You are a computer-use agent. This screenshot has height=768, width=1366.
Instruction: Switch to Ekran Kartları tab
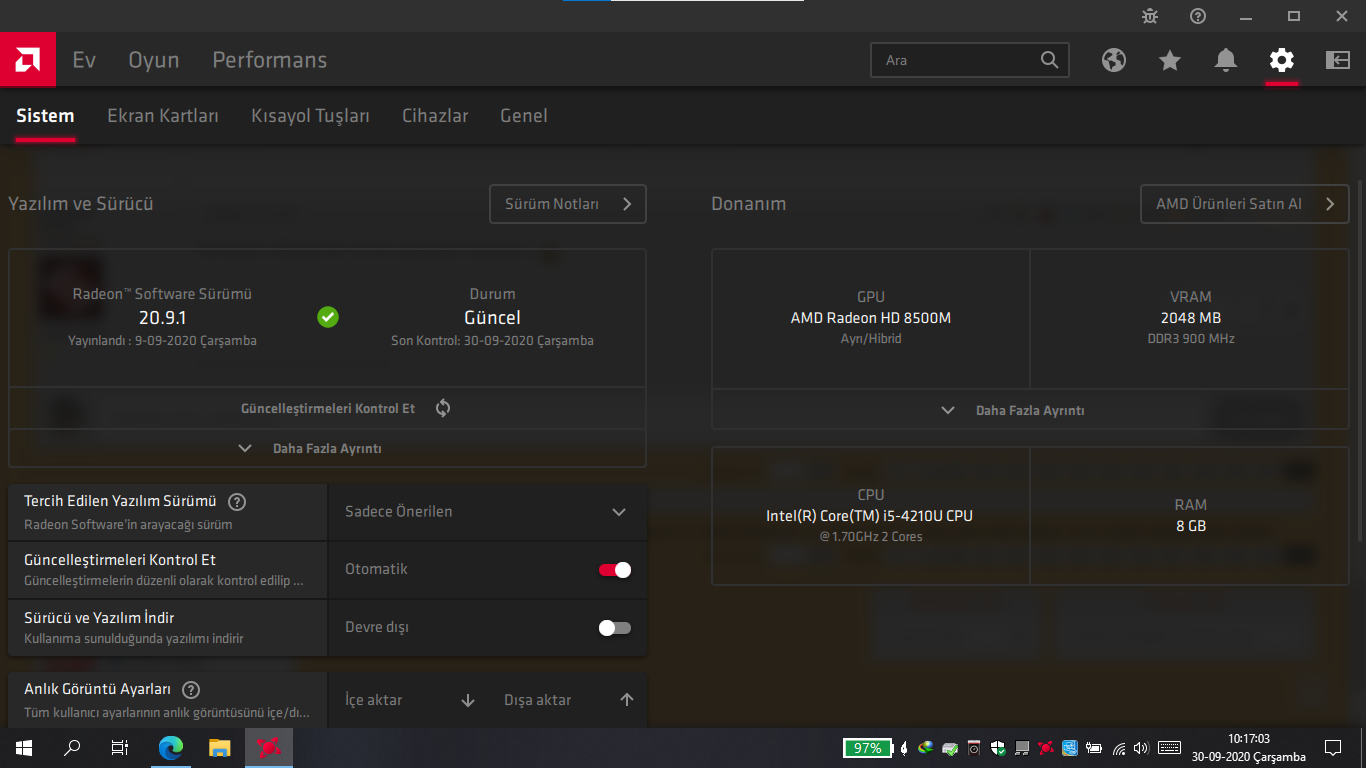point(163,116)
